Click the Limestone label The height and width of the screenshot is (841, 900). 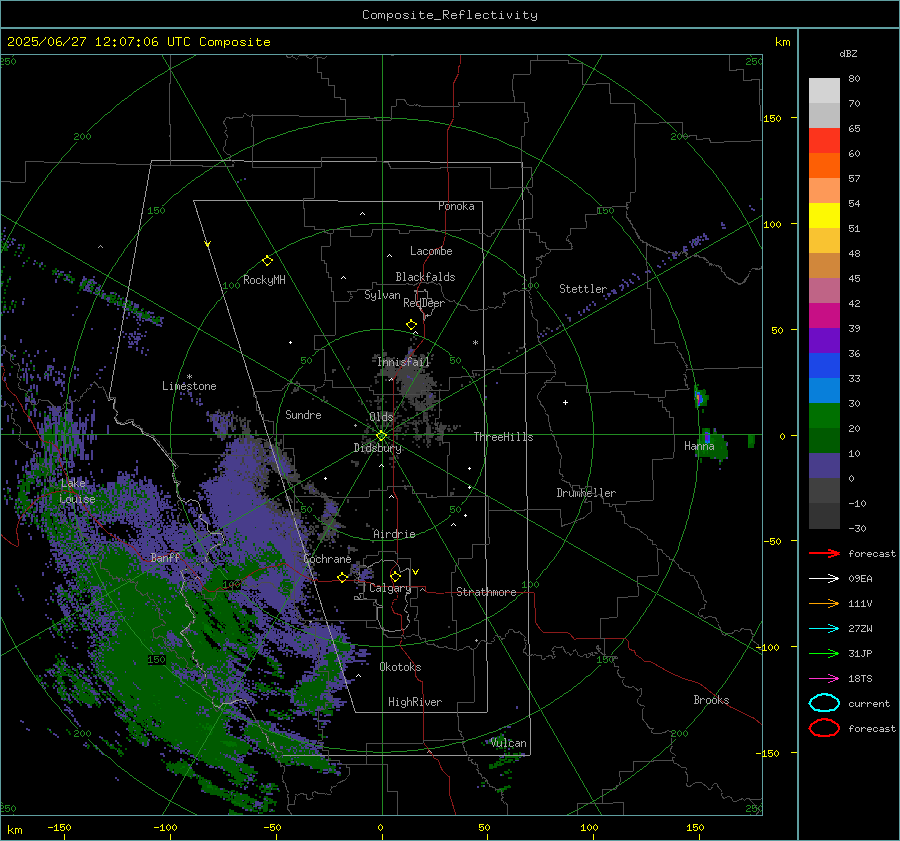click(x=189, y=386)
